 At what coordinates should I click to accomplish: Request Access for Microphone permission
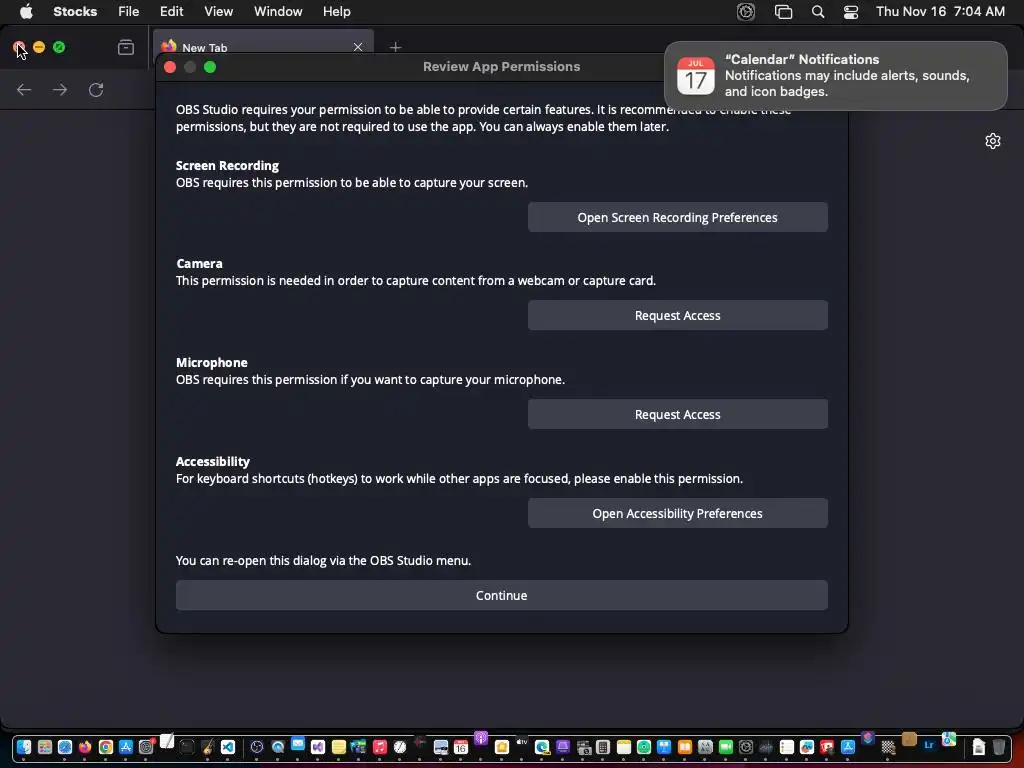click(x=677, y=415)
